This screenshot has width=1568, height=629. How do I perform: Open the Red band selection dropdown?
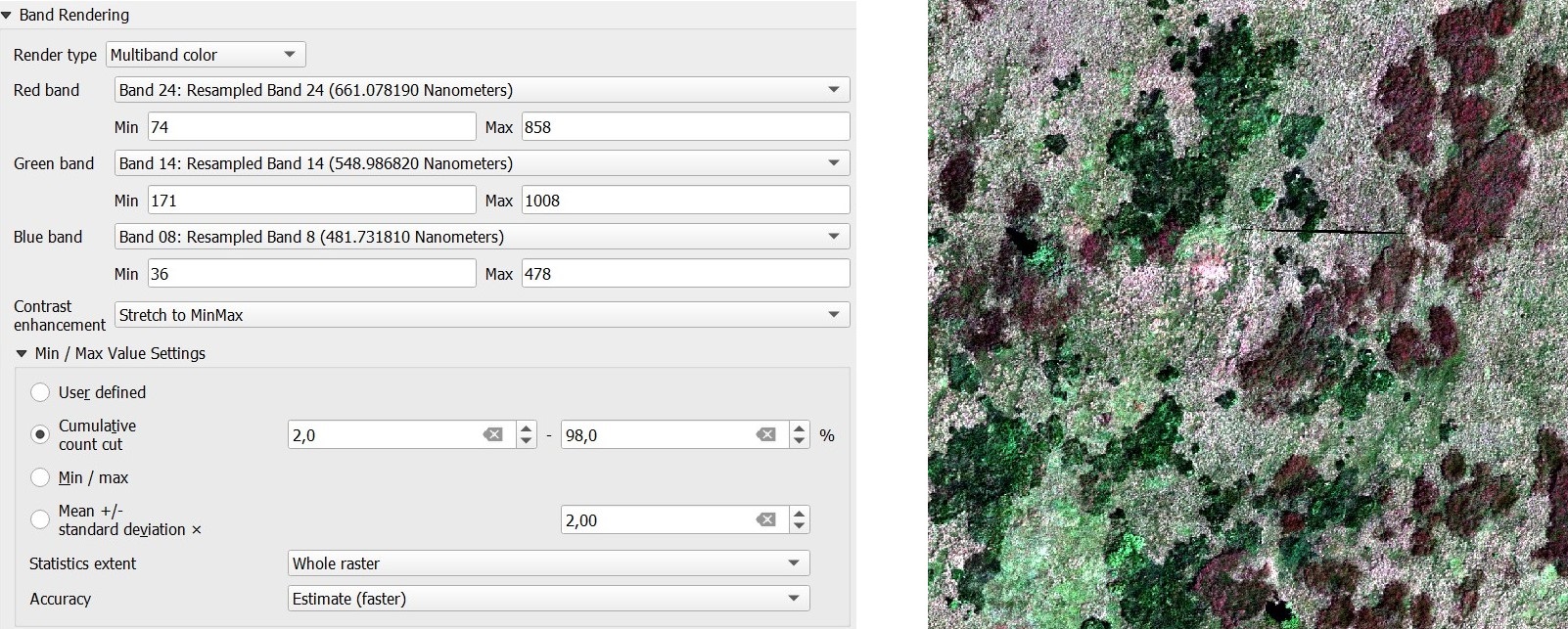(482, 90)
